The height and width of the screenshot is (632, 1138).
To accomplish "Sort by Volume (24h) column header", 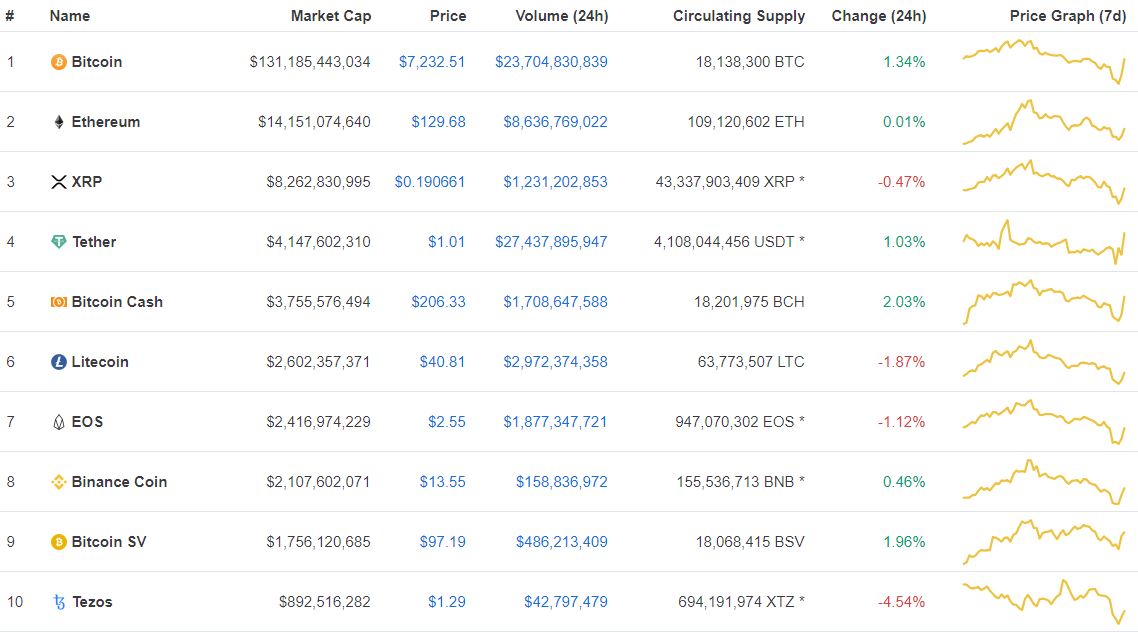I will click(562, 16).
